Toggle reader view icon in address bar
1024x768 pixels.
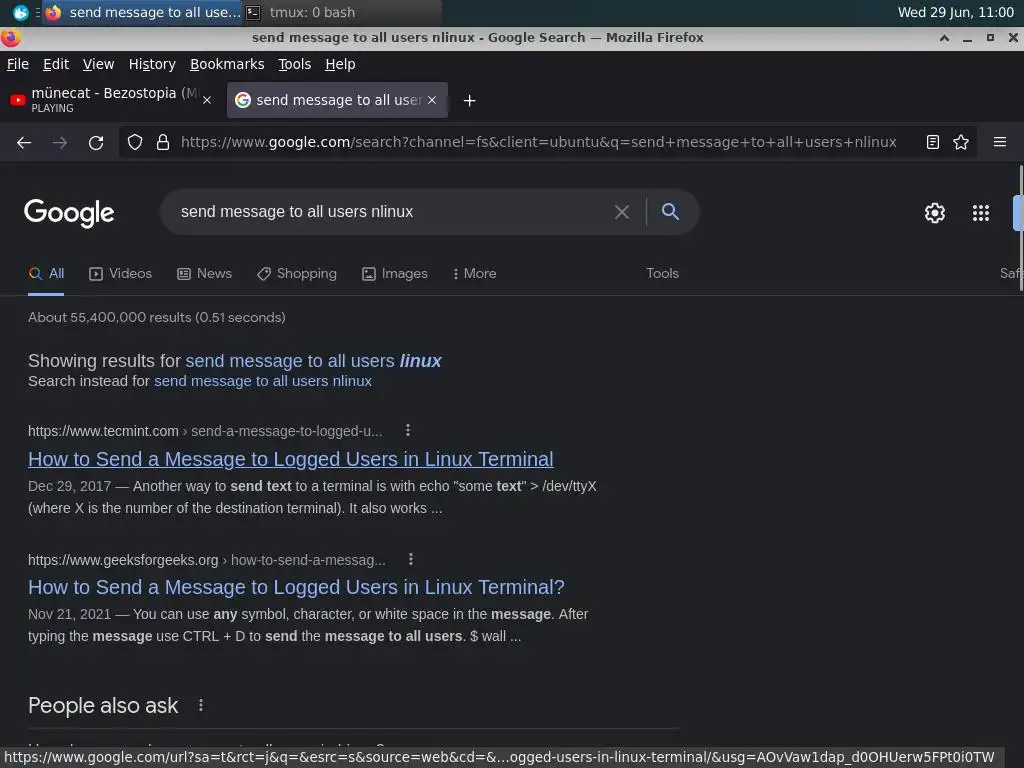tap(933, 142)
